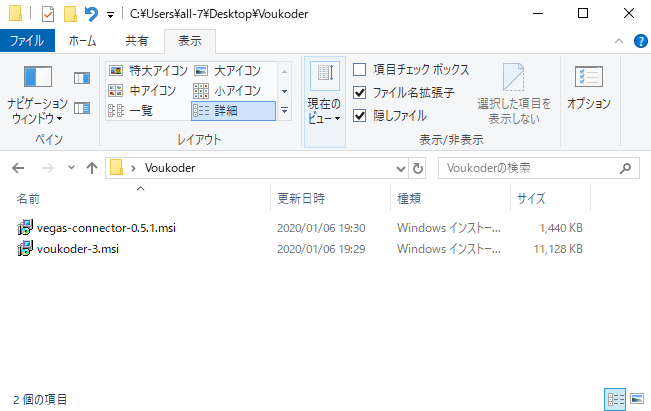Screen dimensions: 651x411
Task: Open the address bar history dropdown
Action: coord(401,168)
